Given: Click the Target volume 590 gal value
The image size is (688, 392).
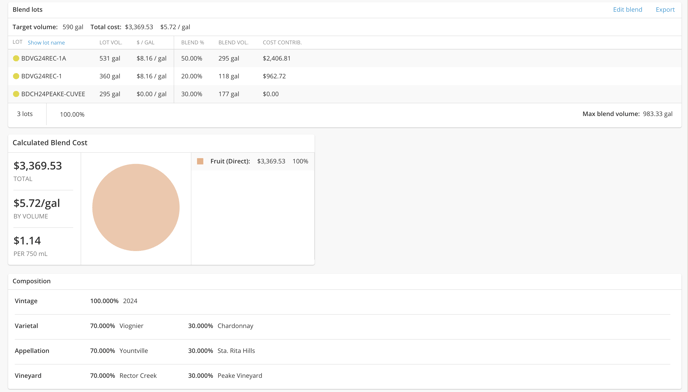Looking at the screenshot, I should [x=72, y=27].
